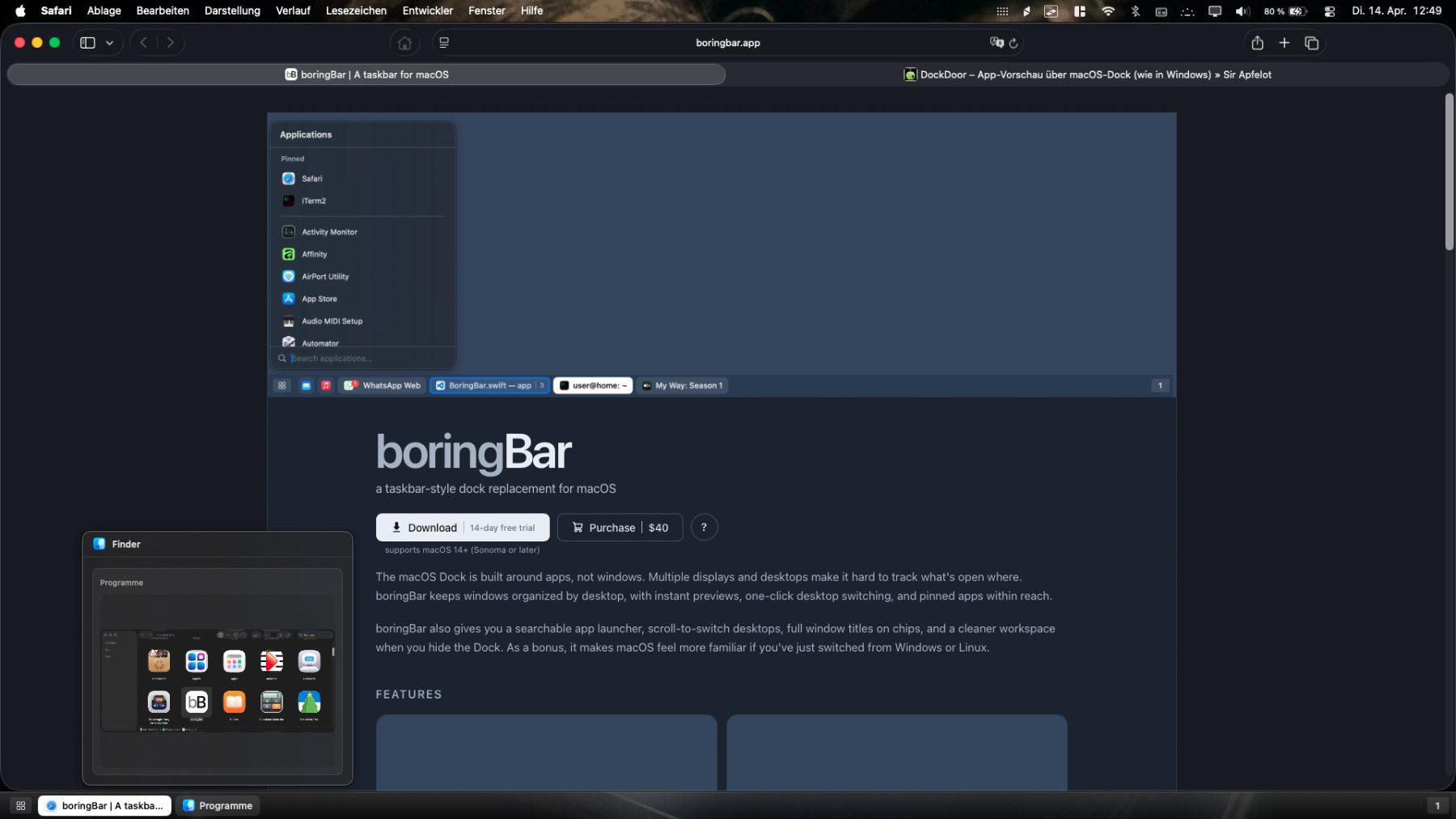Select AirPort Utility in the applications list
Image resolution: width=1456 pixels, height=819 pixels.
[x=362, y=277]
